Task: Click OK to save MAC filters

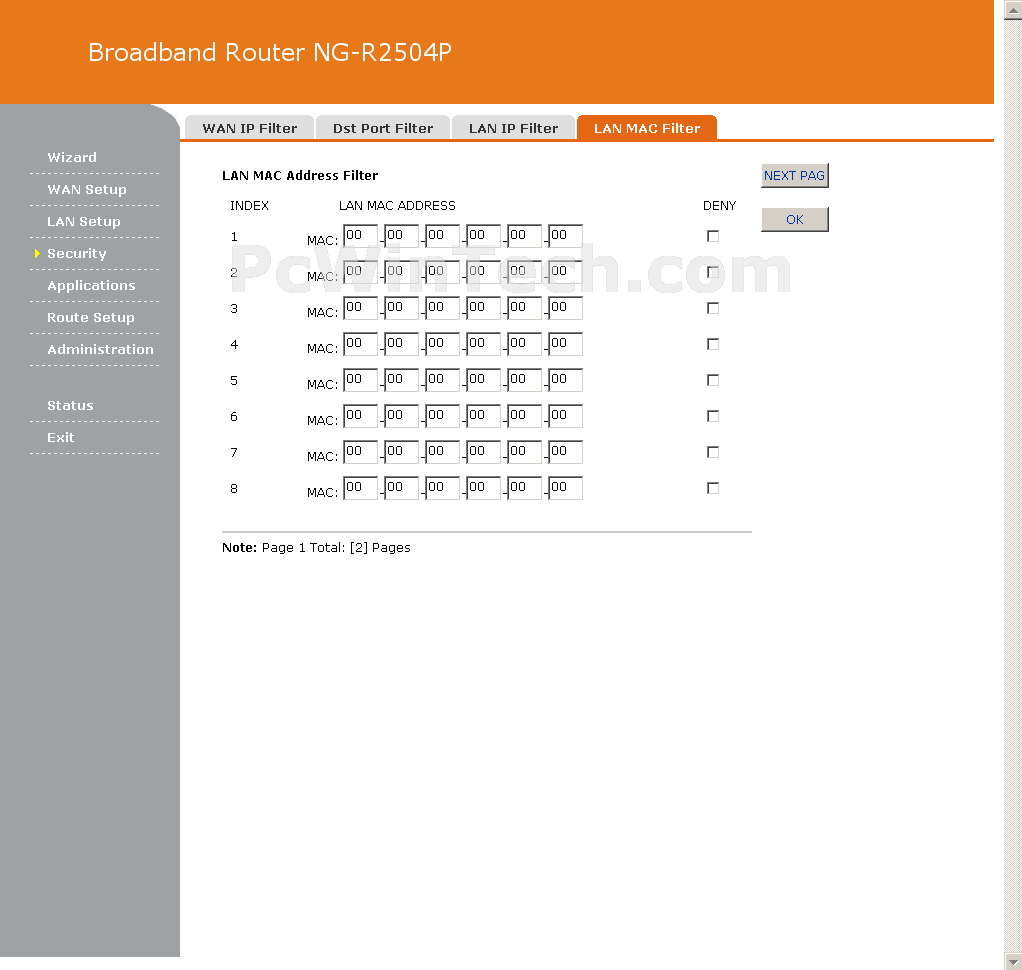Action: pos(795,220)
